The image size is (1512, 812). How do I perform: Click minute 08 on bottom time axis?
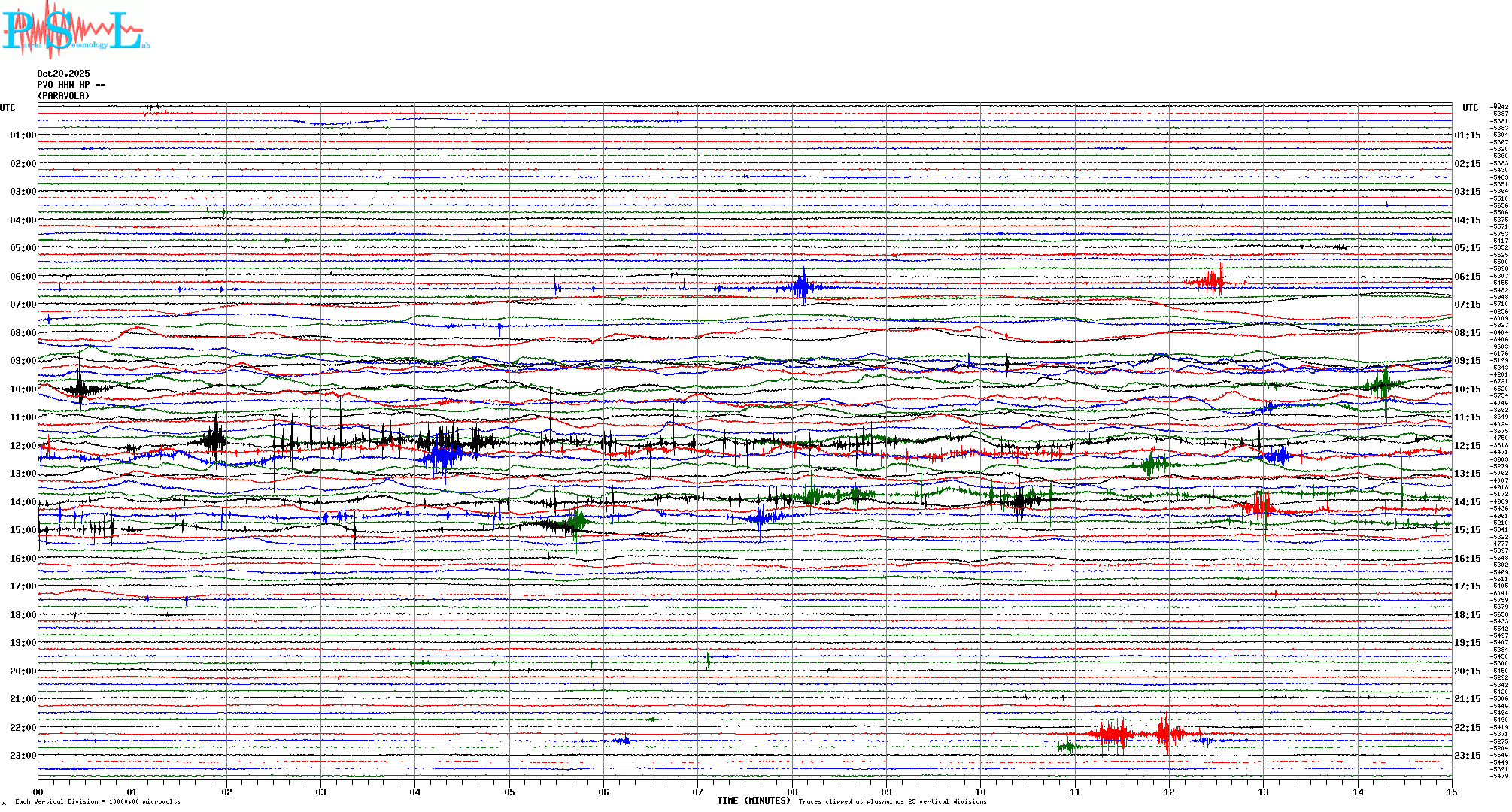point(792,792)
